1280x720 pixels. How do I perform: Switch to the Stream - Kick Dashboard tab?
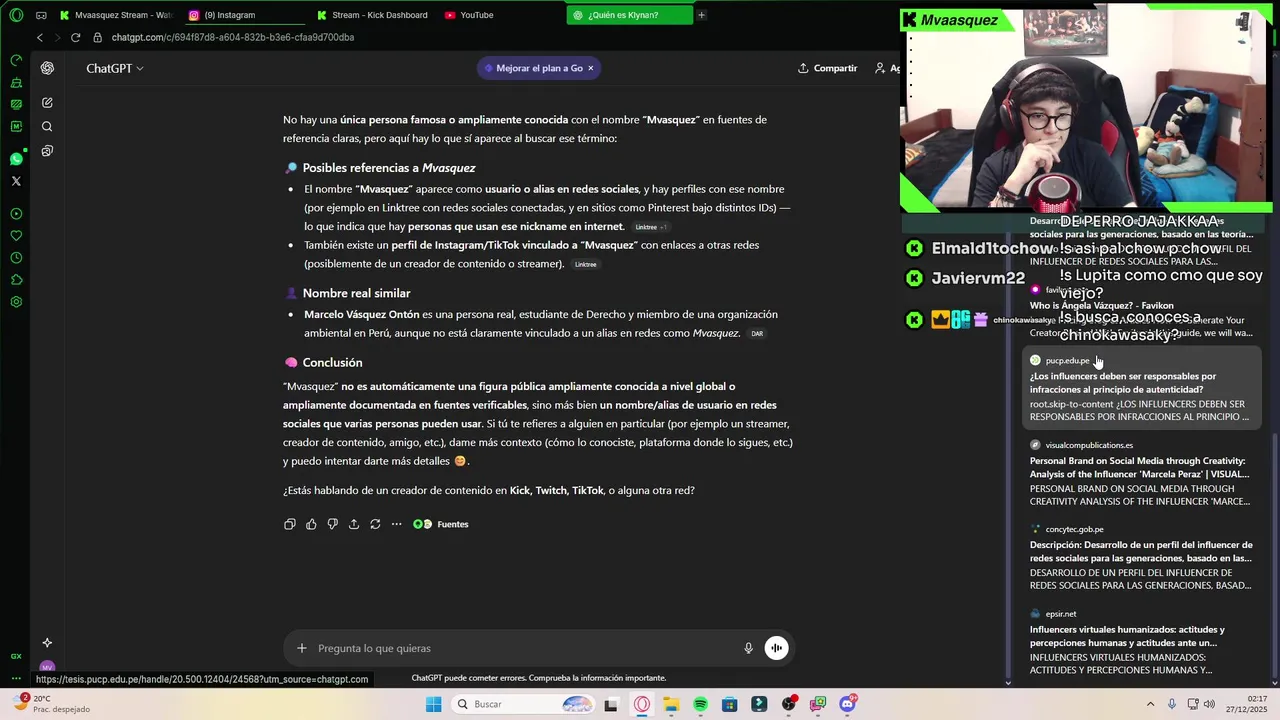click(x=372, y=15)
